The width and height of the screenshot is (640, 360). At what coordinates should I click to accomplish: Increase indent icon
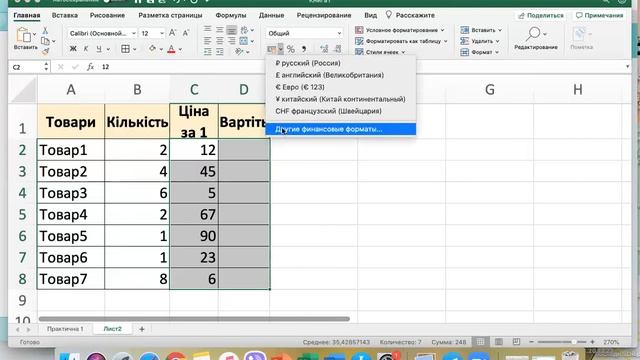pos(220,52)
